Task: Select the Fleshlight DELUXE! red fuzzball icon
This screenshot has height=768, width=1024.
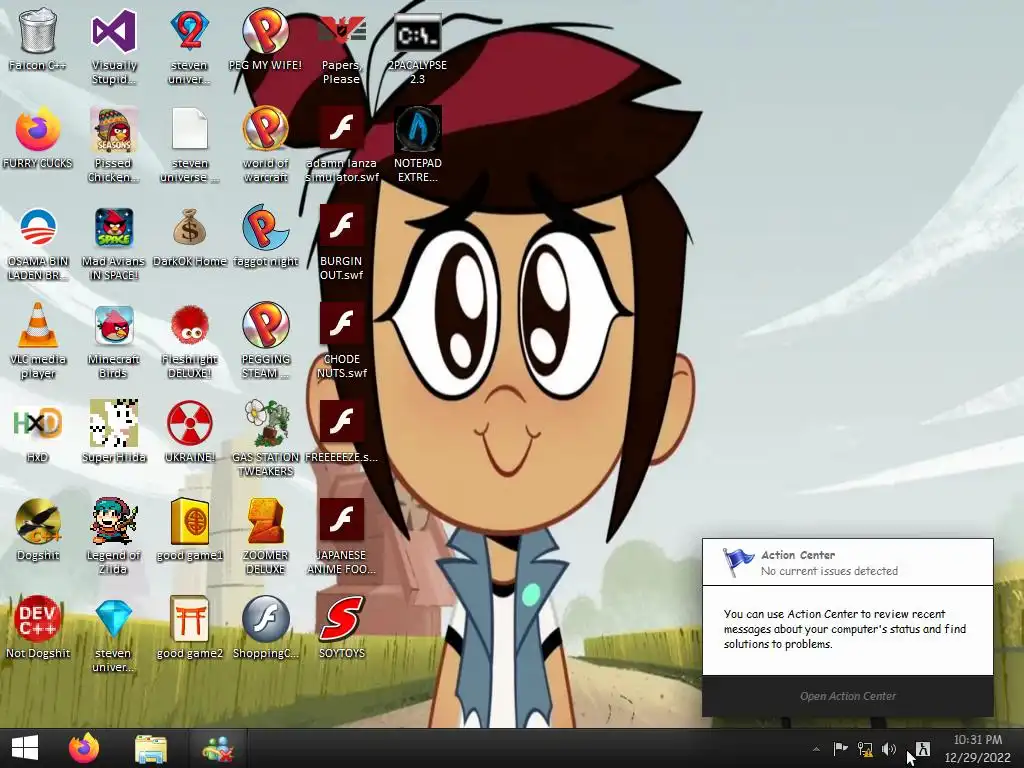Action: pyautogui.click(x=189, y=325)
